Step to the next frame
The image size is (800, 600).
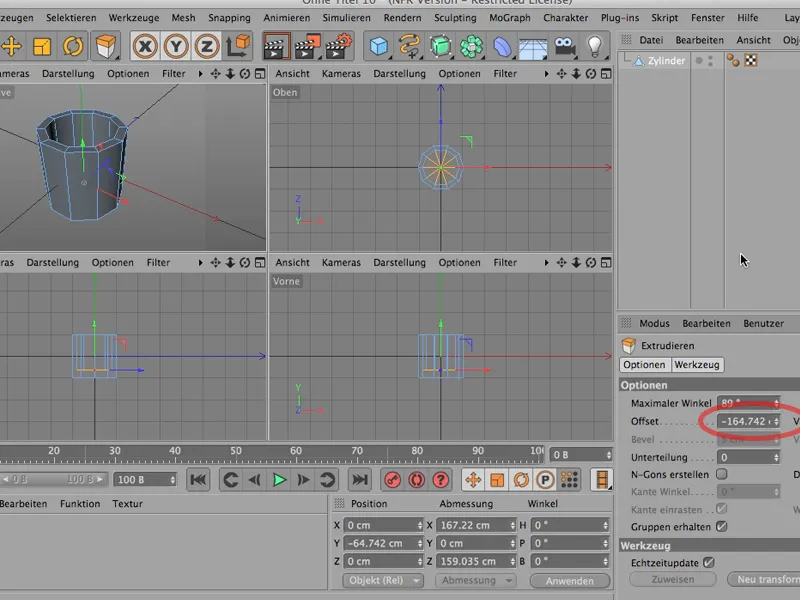pyautogui.click(x=303, y=480)
